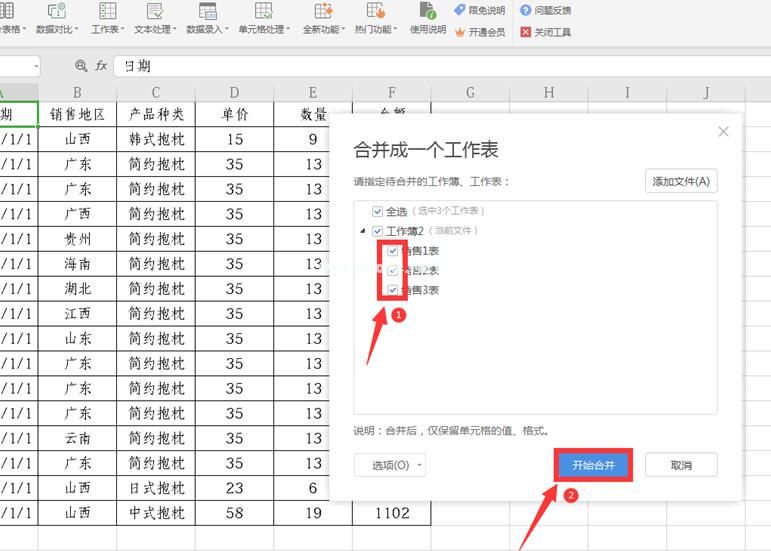The height and width of the screenshot is (551, 771).
Task: Toggle the 销售3表 checkbox
Action: (392, 290)
